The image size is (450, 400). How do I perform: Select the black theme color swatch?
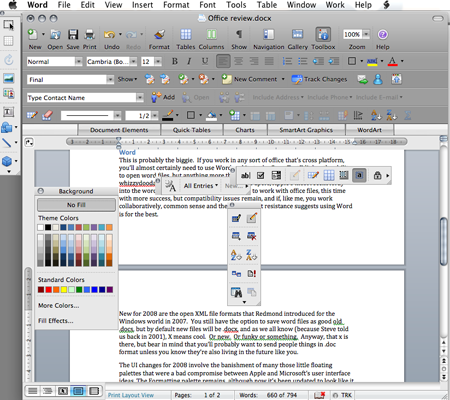48,227
